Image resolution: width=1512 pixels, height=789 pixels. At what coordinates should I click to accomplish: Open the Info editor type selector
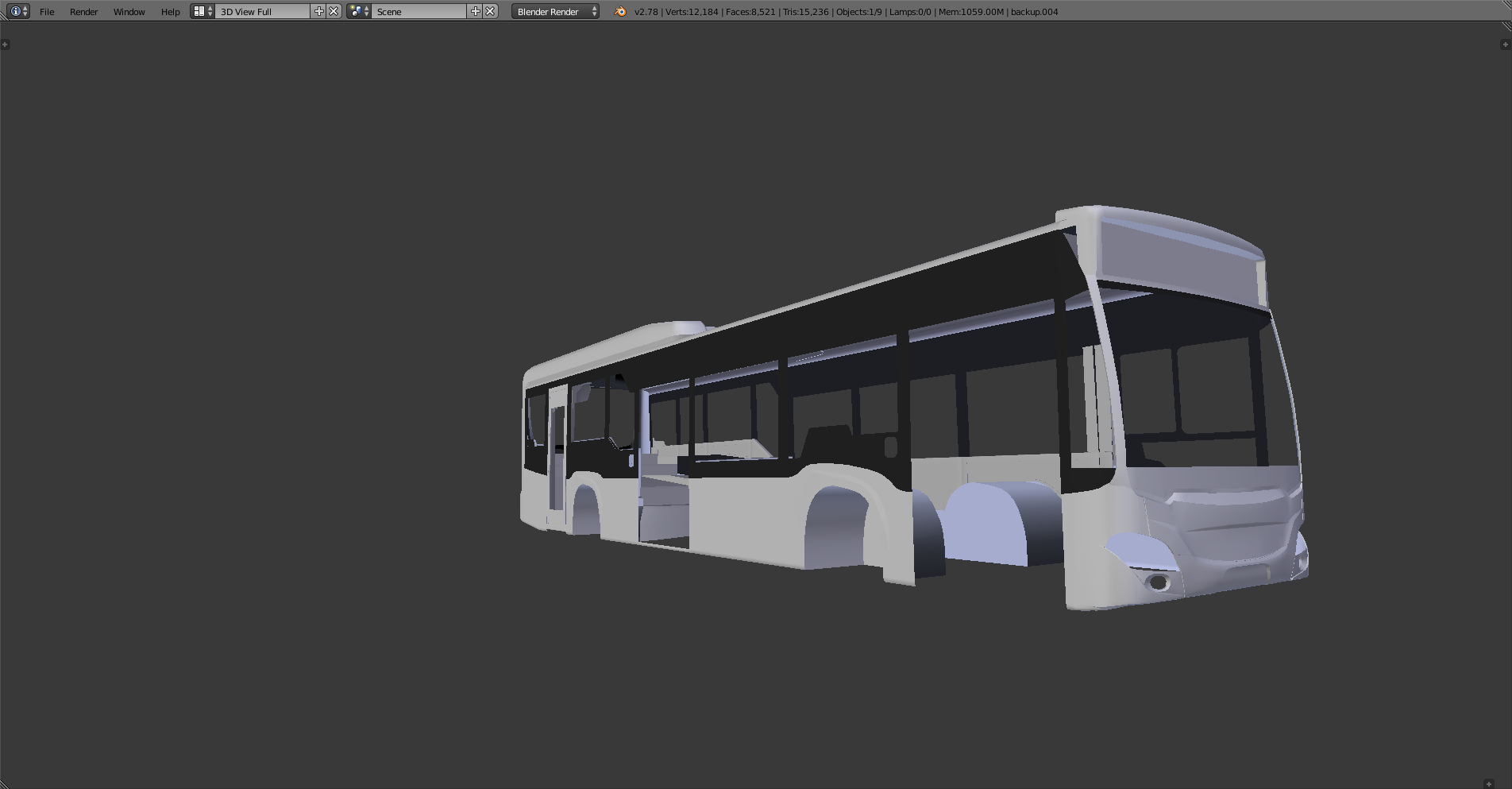[19, 11]
